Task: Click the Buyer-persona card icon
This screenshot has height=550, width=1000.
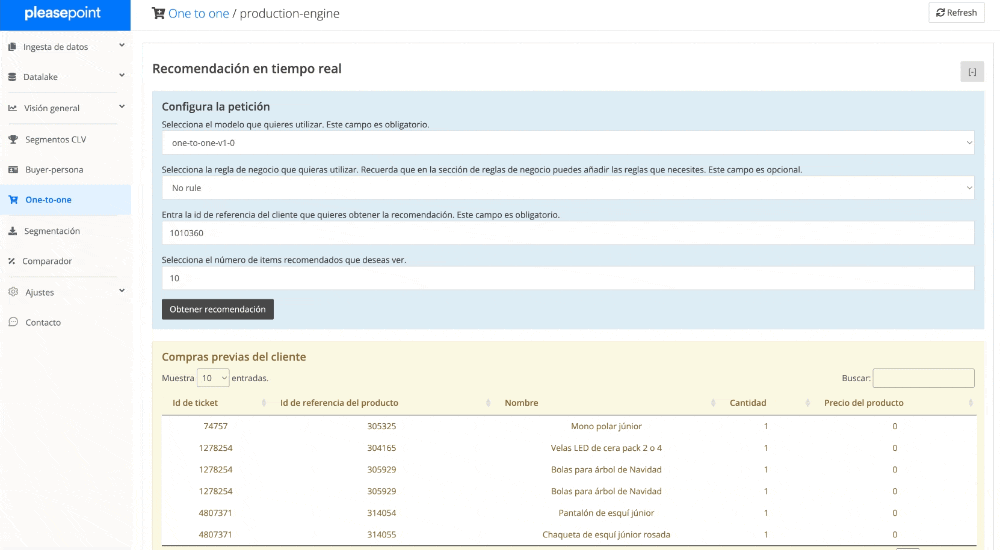Action: coord(13,170)
